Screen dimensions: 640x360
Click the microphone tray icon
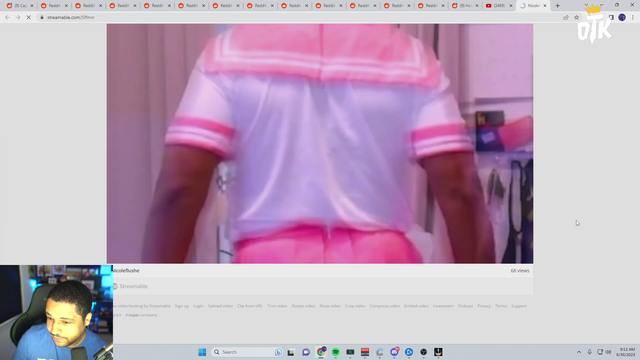[589, 352]
